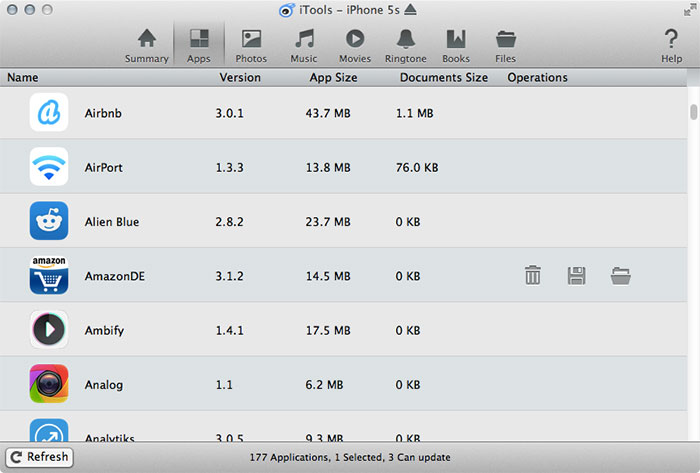This screenshot has height=473, width=700.
Task: Click AirPort version 1.3.3
Action: click(229, 168)
